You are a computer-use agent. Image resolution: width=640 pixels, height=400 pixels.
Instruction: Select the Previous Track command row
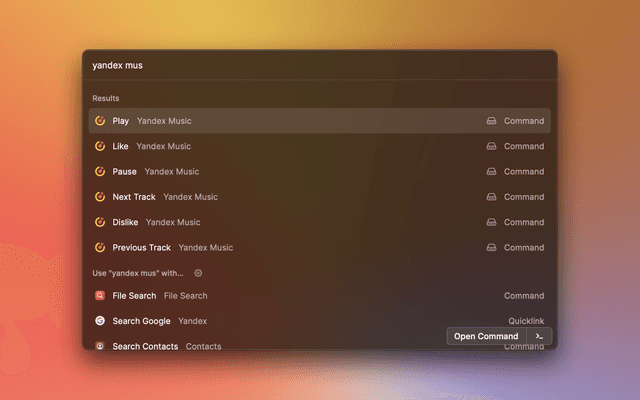click(x=320, y=247)
